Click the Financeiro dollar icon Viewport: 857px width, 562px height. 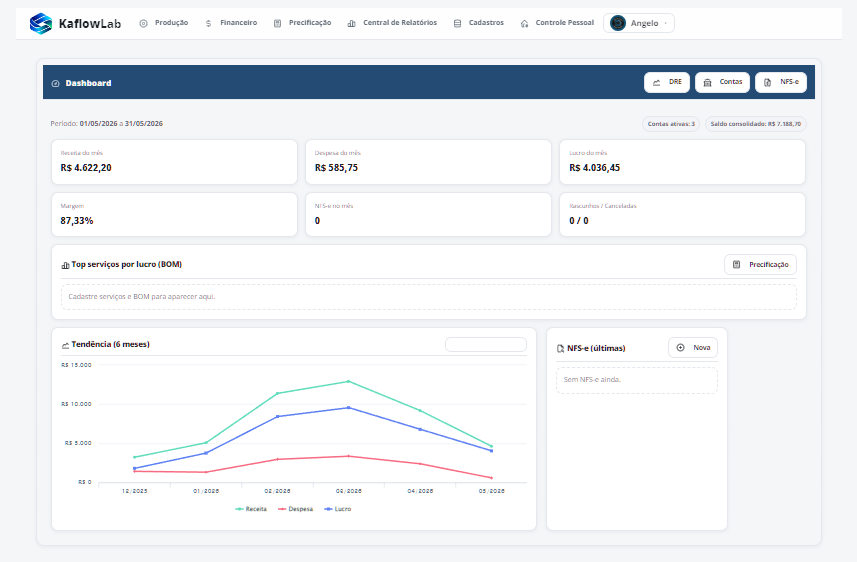point(208,24)
